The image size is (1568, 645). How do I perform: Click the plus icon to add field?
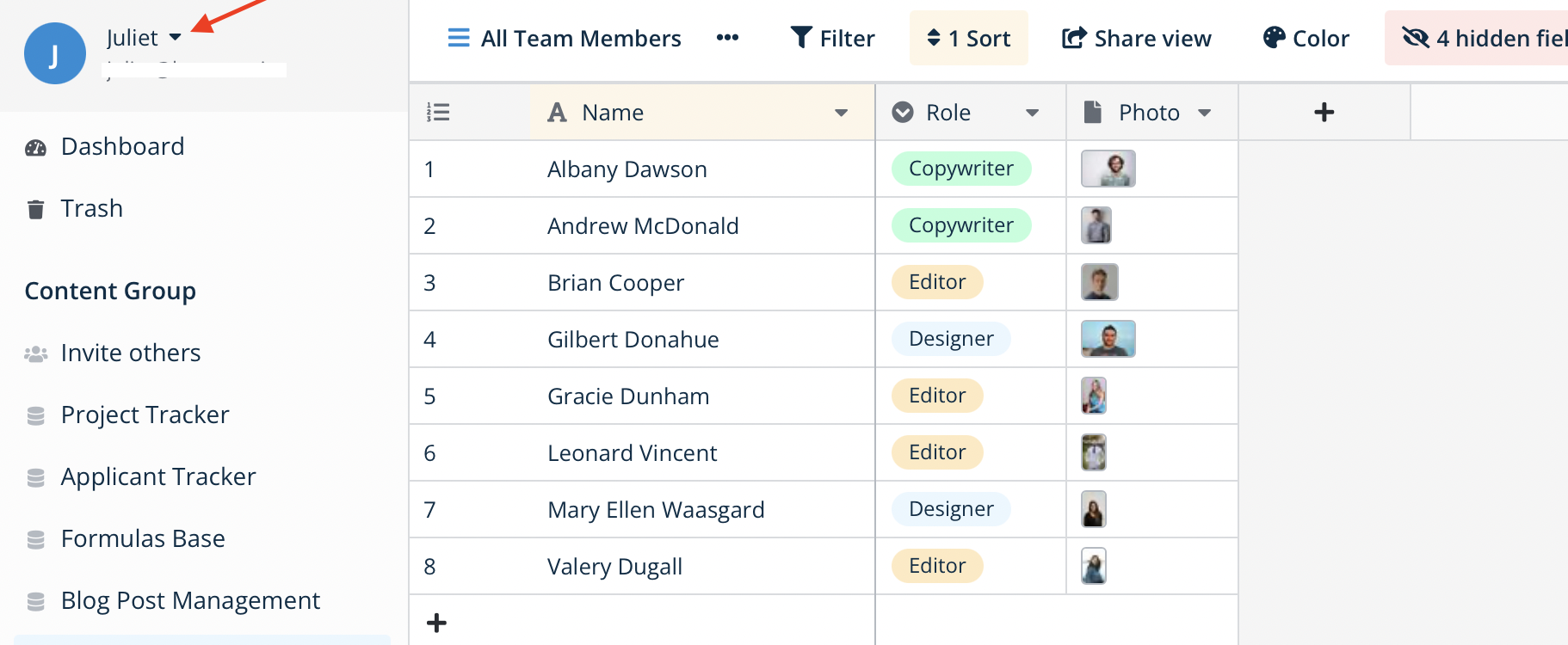pos(1324,112)
